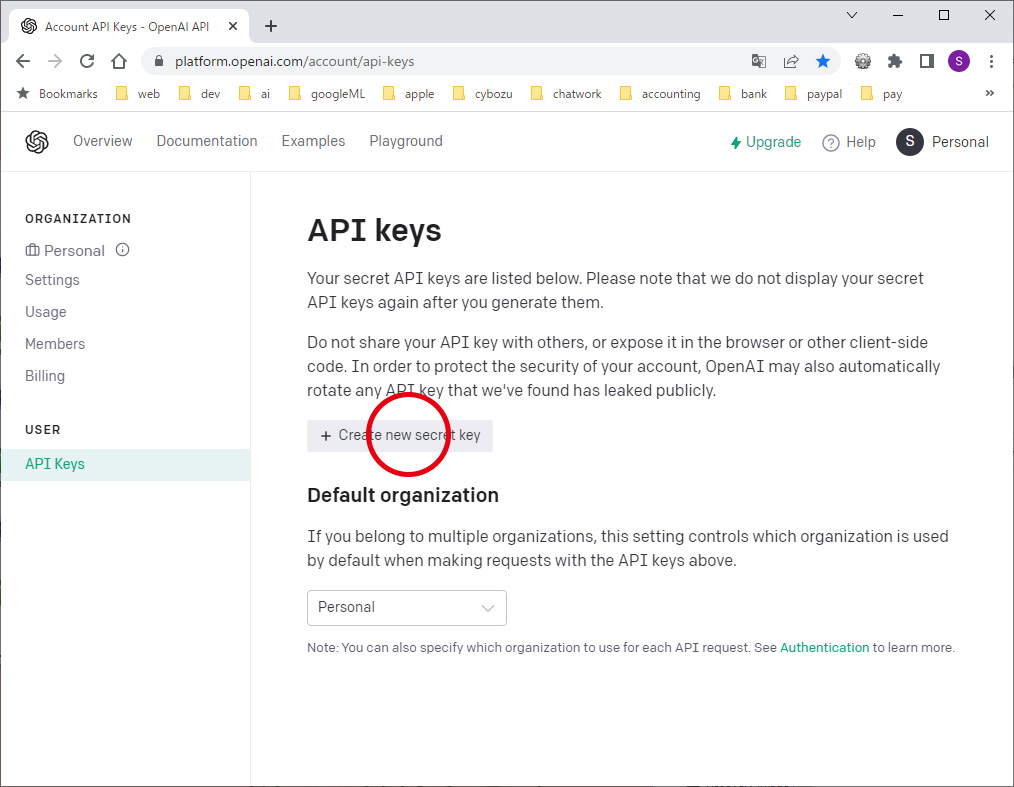Open the Playground tab

406,141
